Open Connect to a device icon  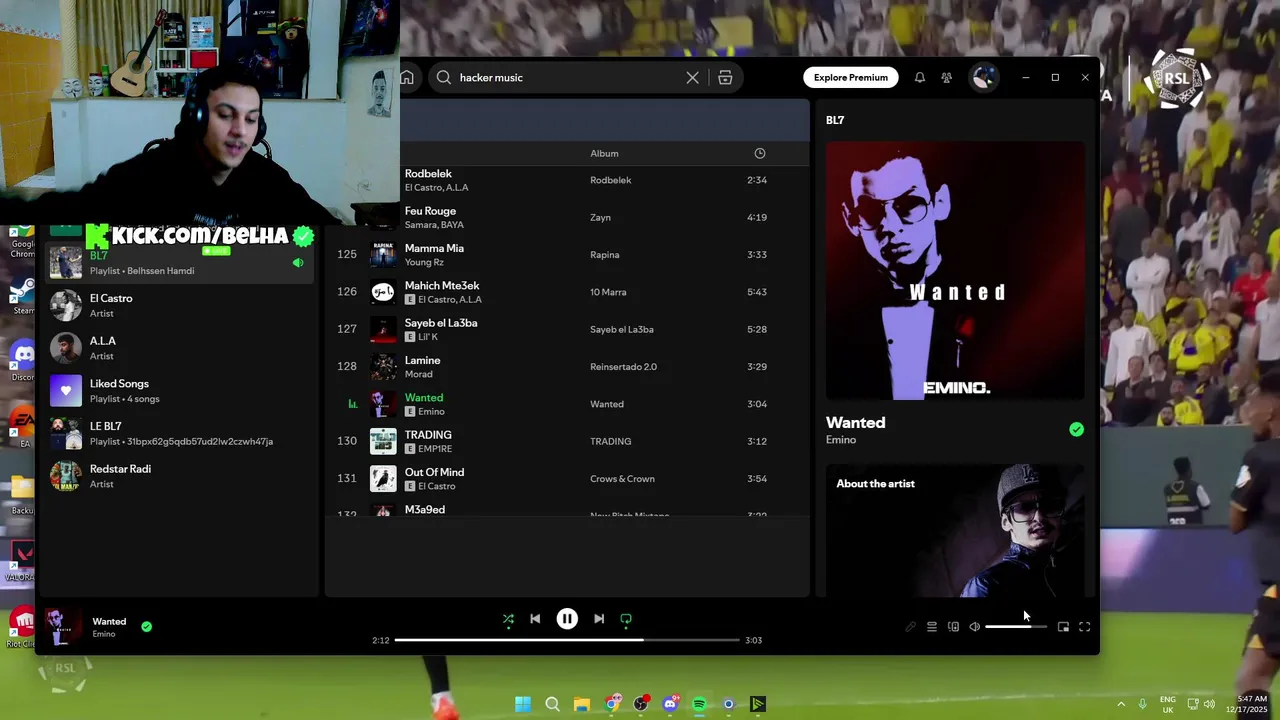click(953, 627)
